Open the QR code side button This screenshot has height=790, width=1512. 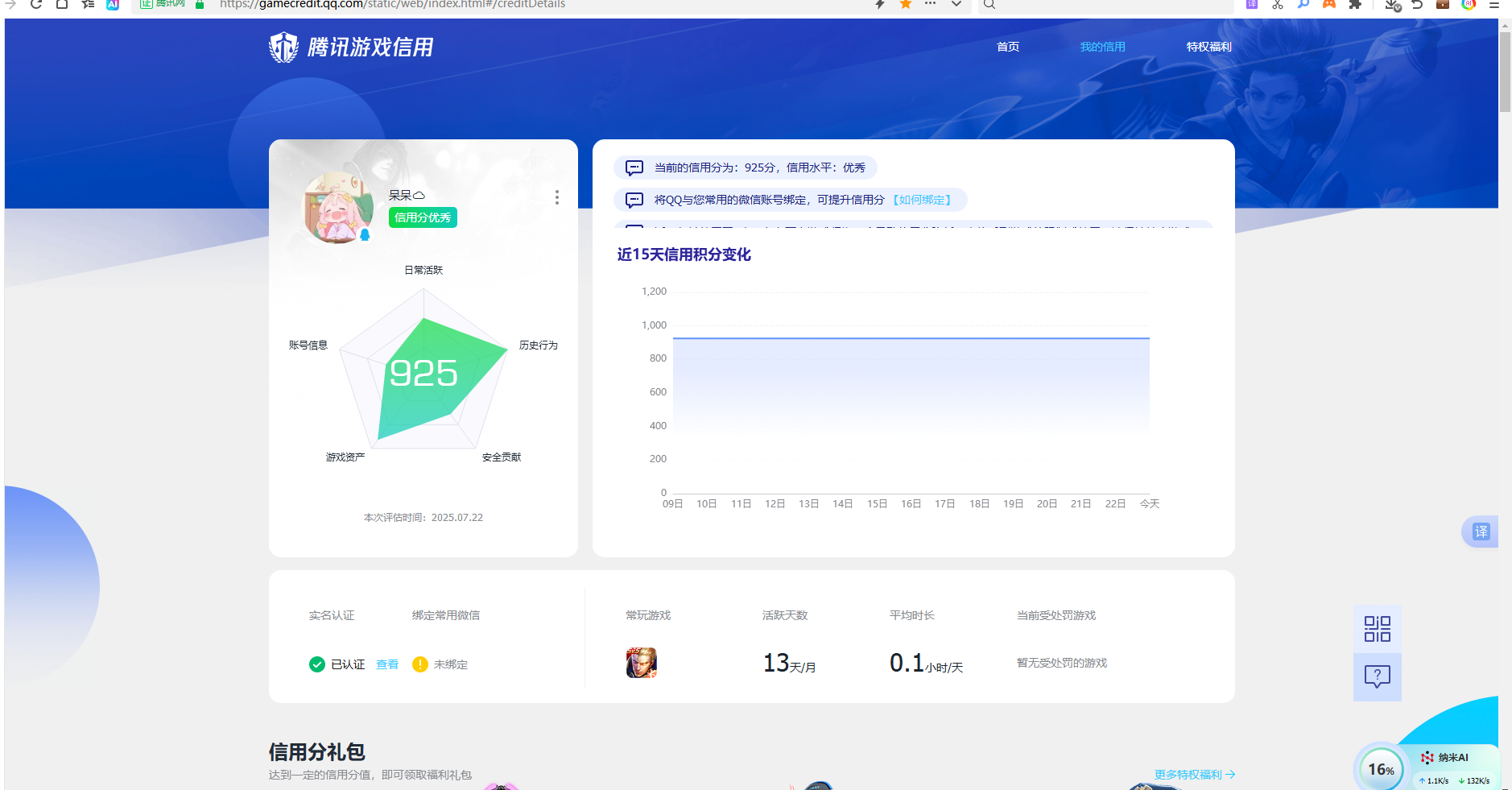(x=1378, y=629)
